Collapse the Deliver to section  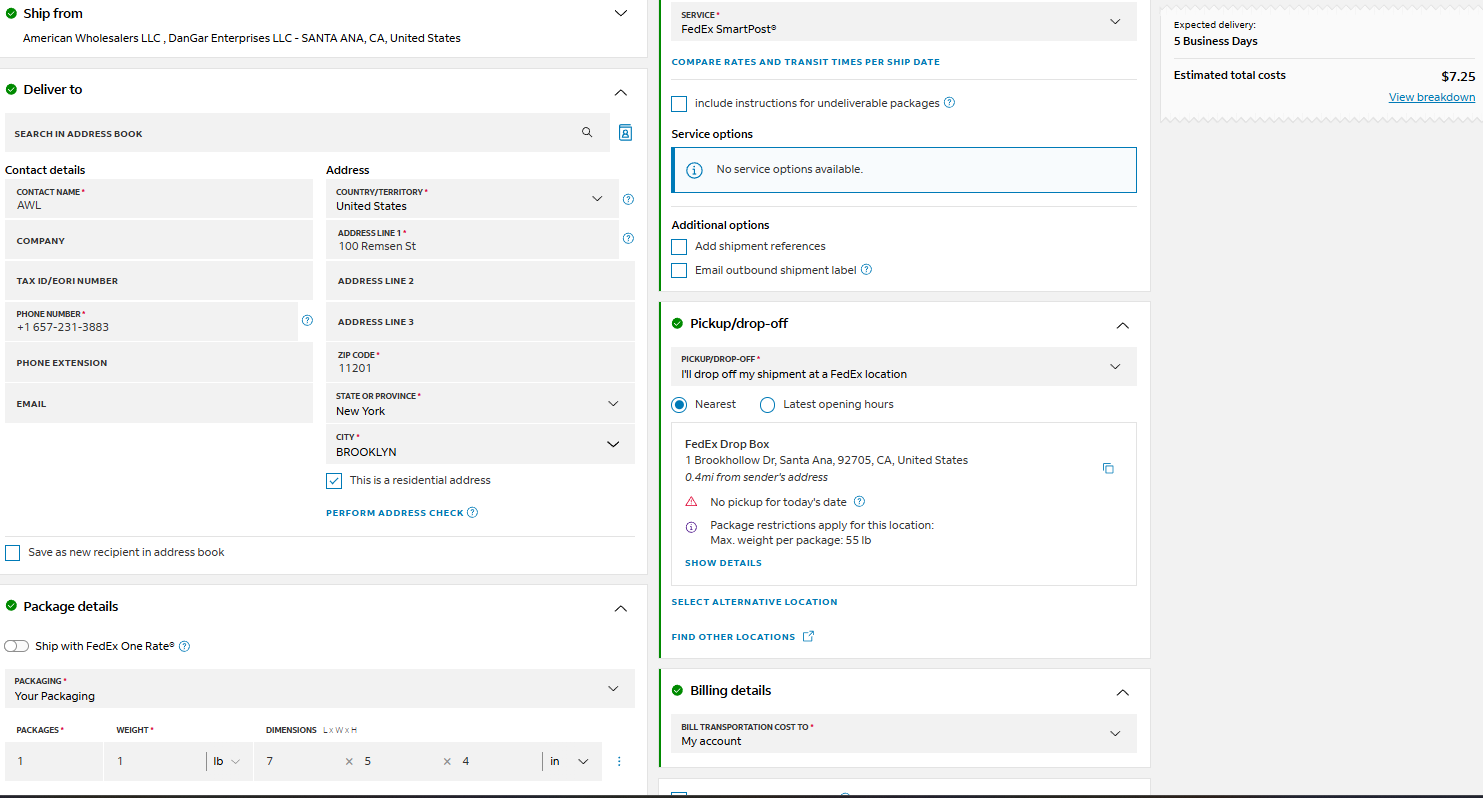[621, 92]
